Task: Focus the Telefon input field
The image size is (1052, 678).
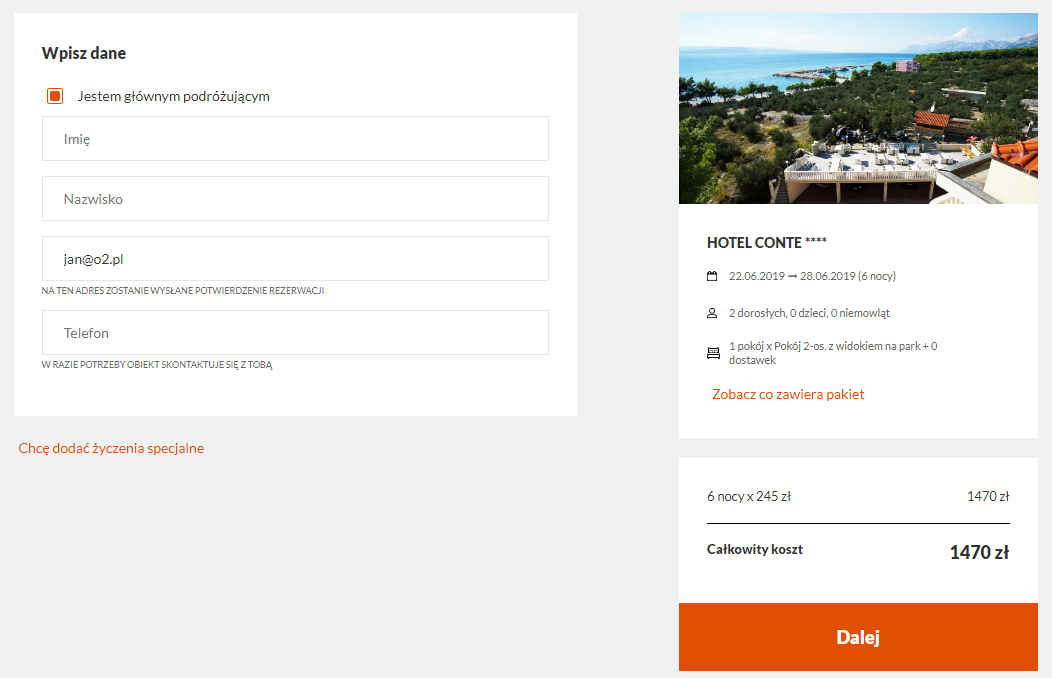Action: pos(295,333)
